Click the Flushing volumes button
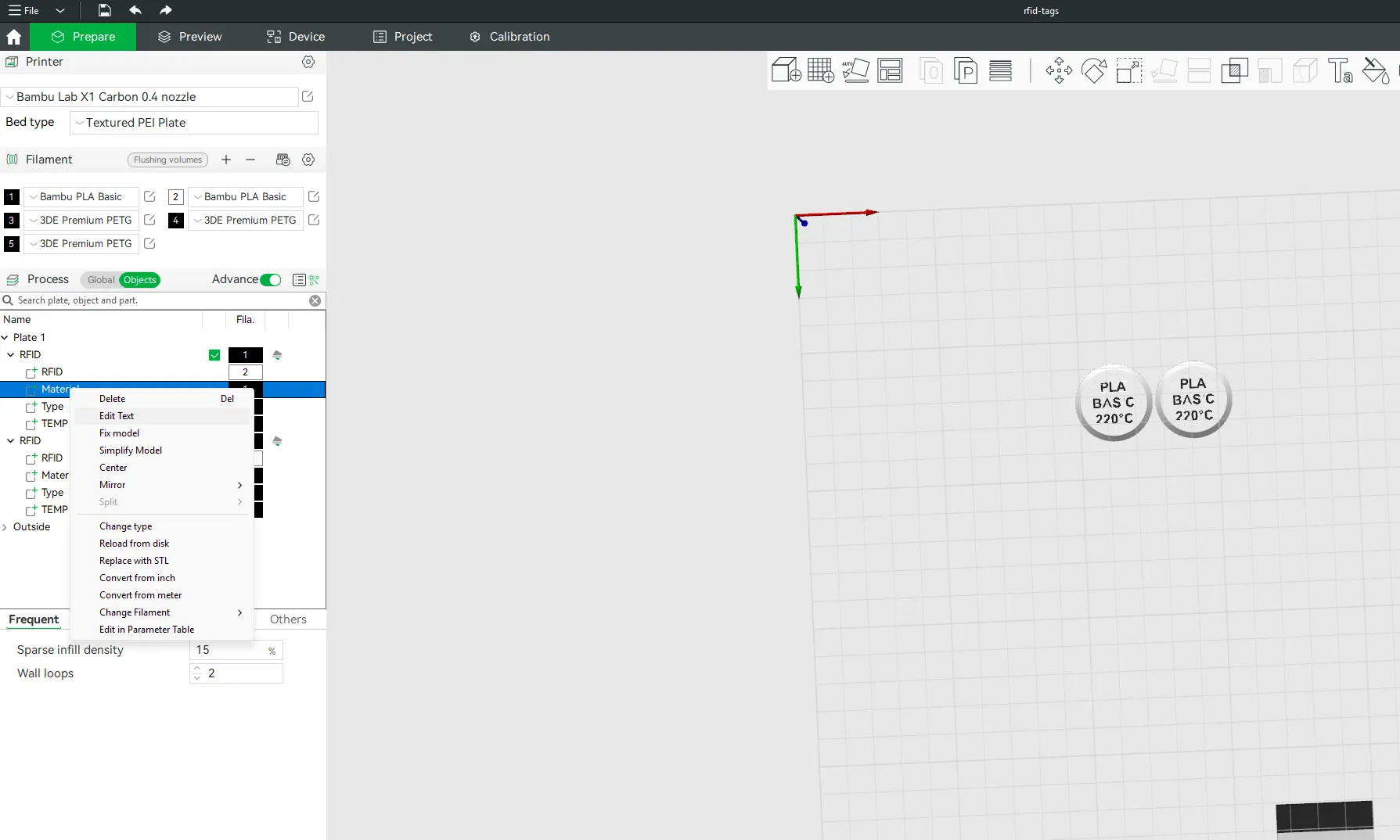Image resolution: width=1400 pixels, height=840 pixels. coord(167,160)
